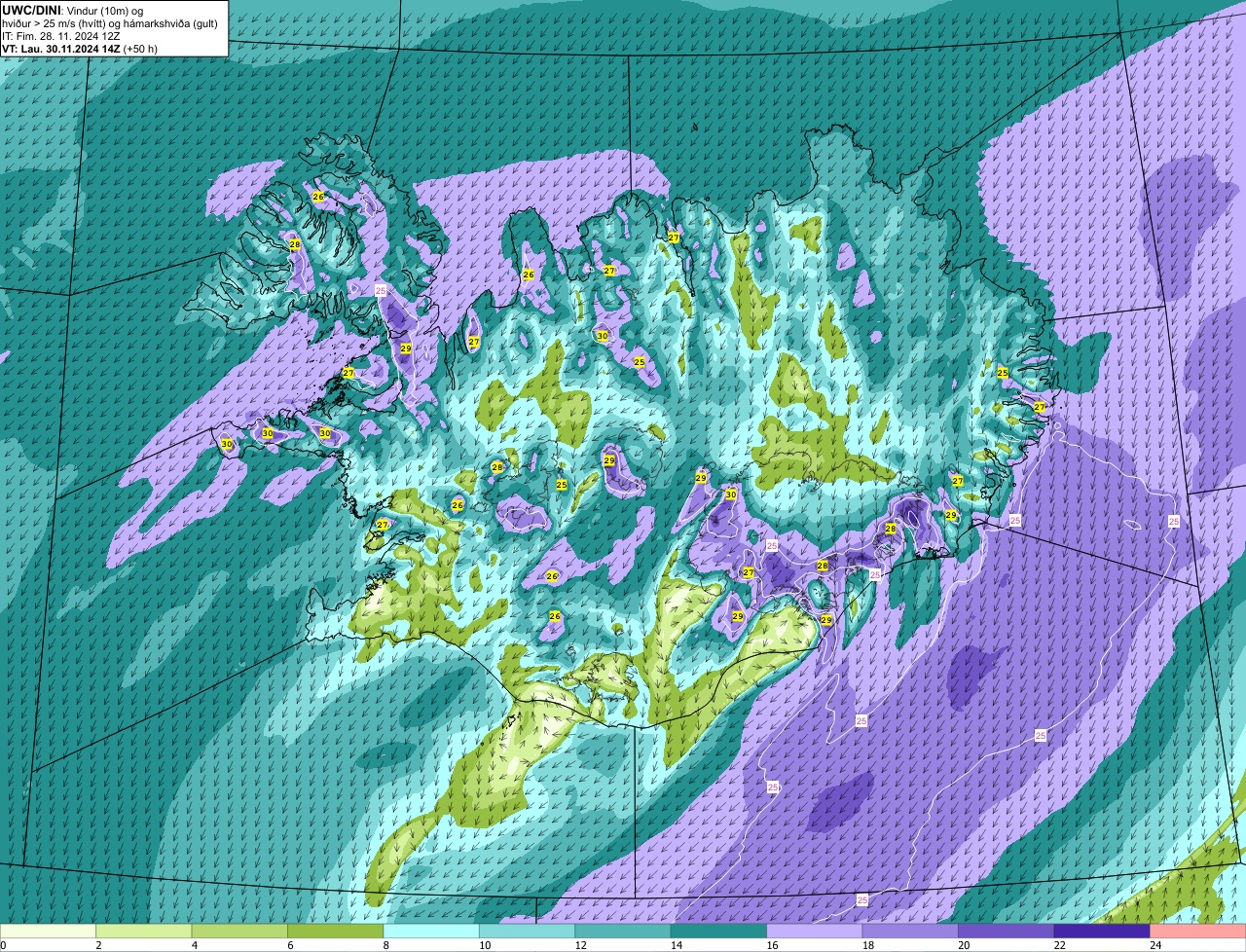1246x952 pixels.
Task: Click the 14–16 m/s dark teal legend segment
Action: click(719, 931)
